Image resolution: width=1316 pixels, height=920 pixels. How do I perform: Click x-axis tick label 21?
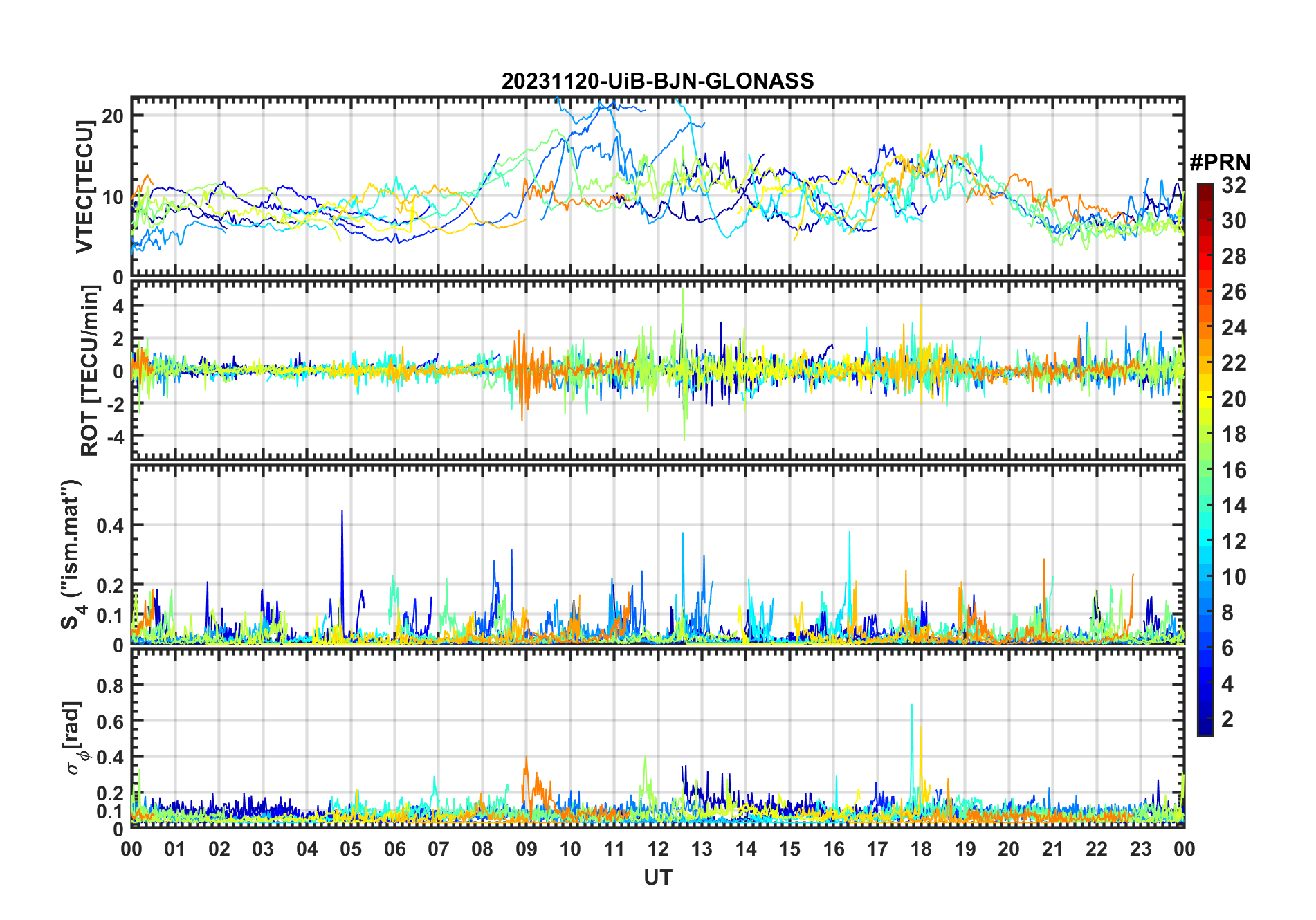point(1052,849)
